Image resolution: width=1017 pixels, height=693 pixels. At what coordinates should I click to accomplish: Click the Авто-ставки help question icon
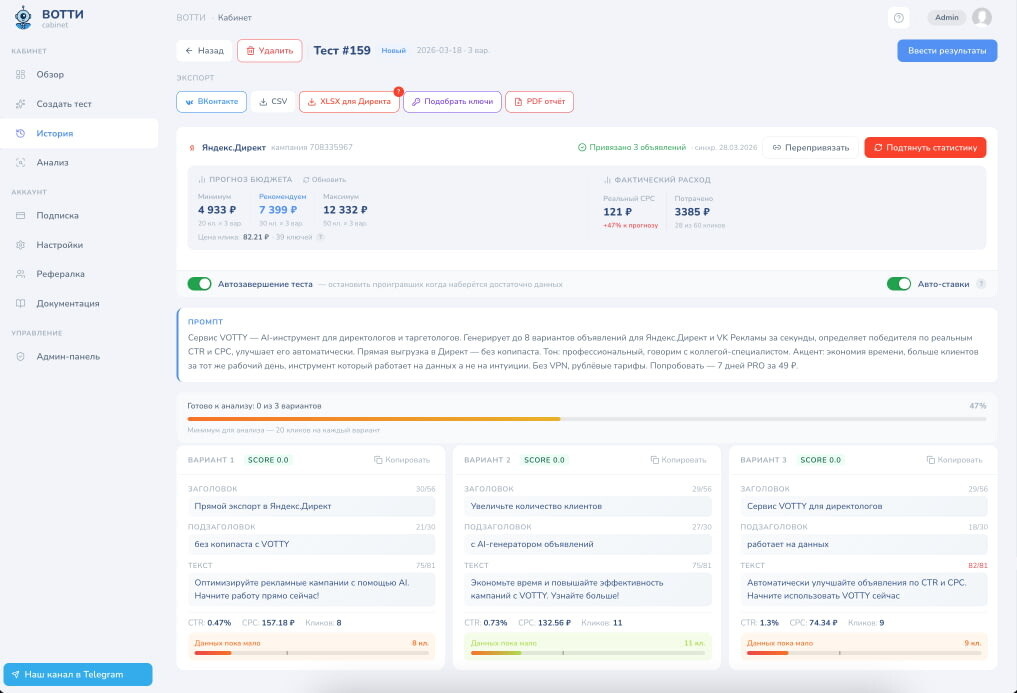coord(981,284)
